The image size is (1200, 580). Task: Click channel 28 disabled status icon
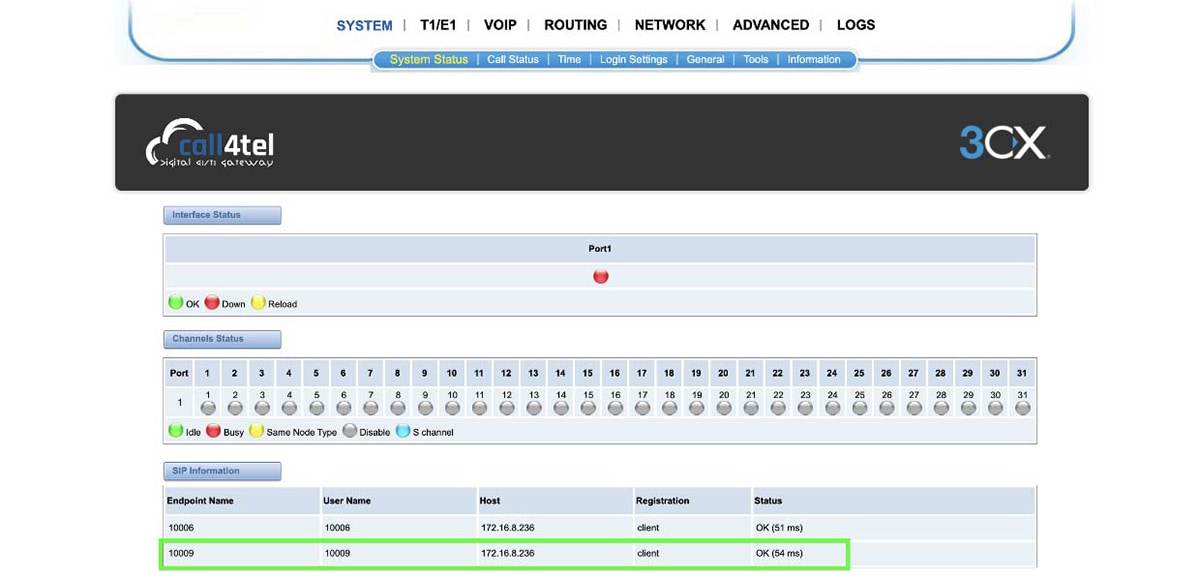(940, 408)
